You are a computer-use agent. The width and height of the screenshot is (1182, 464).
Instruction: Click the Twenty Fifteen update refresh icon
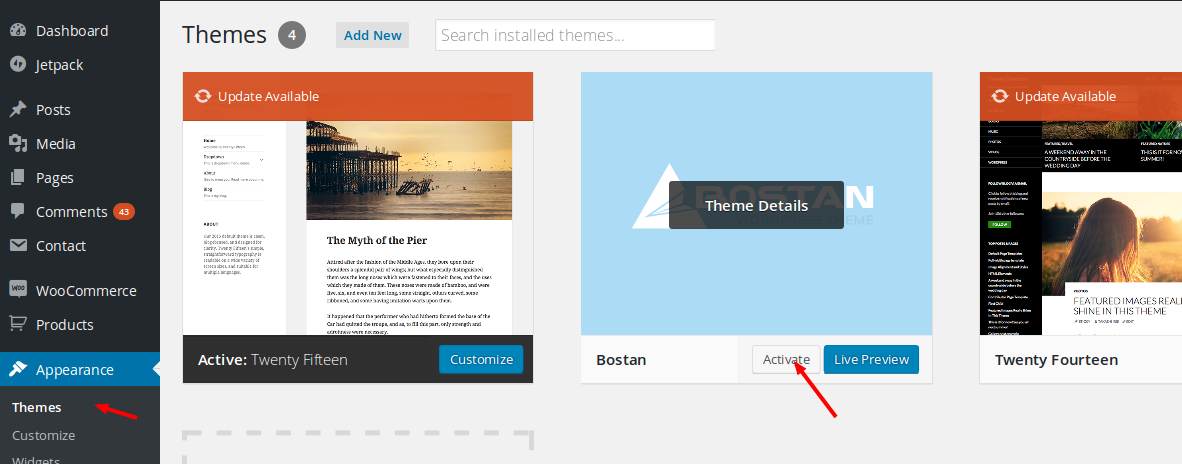(203, 96)
